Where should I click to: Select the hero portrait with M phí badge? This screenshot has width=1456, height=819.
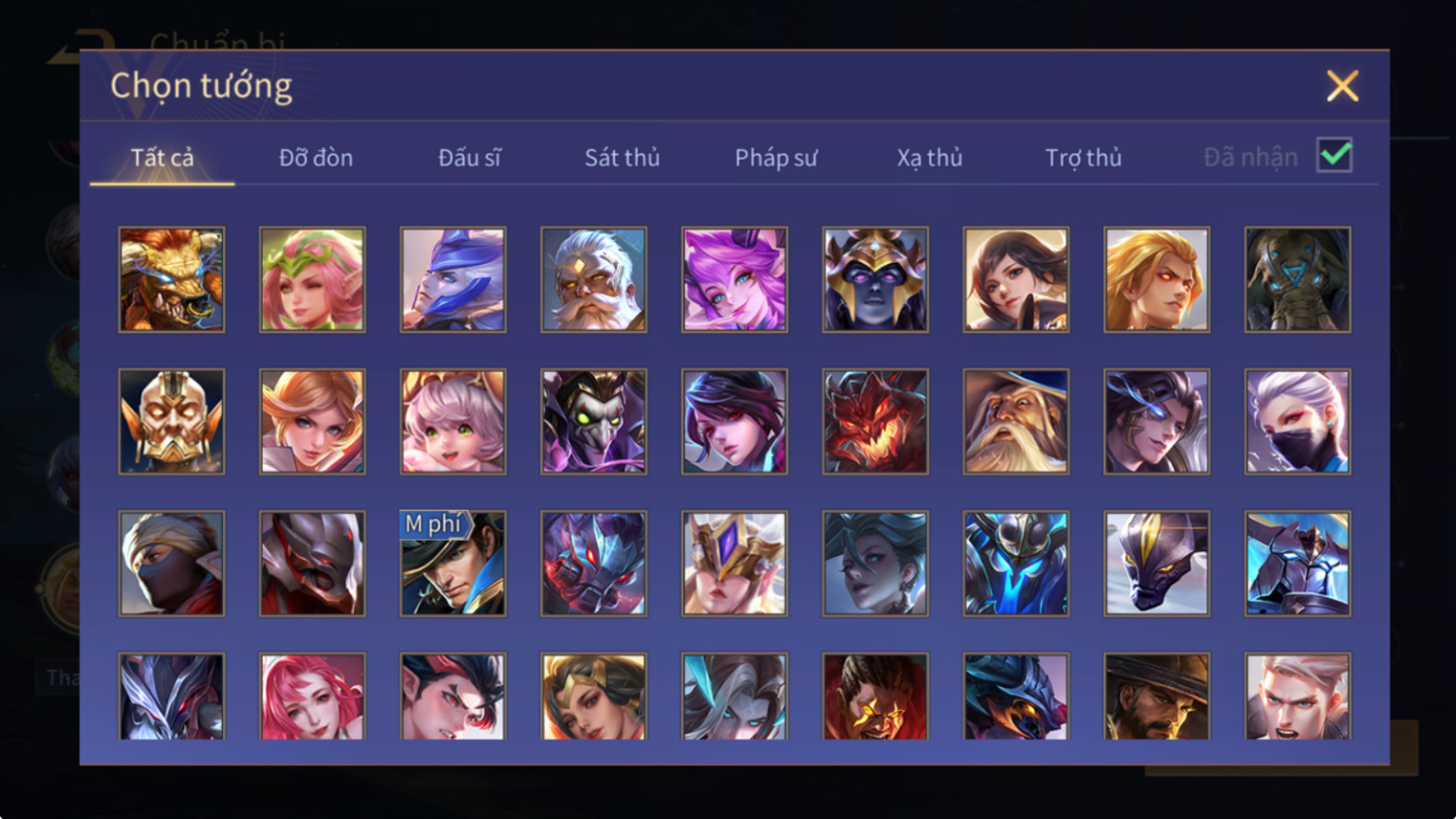[x=453, y=564]
